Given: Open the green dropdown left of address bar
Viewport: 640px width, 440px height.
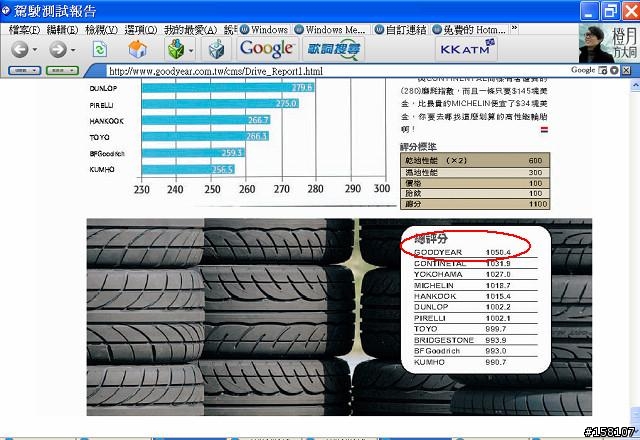Looking at the screenshot, I should tap(62, 71).
